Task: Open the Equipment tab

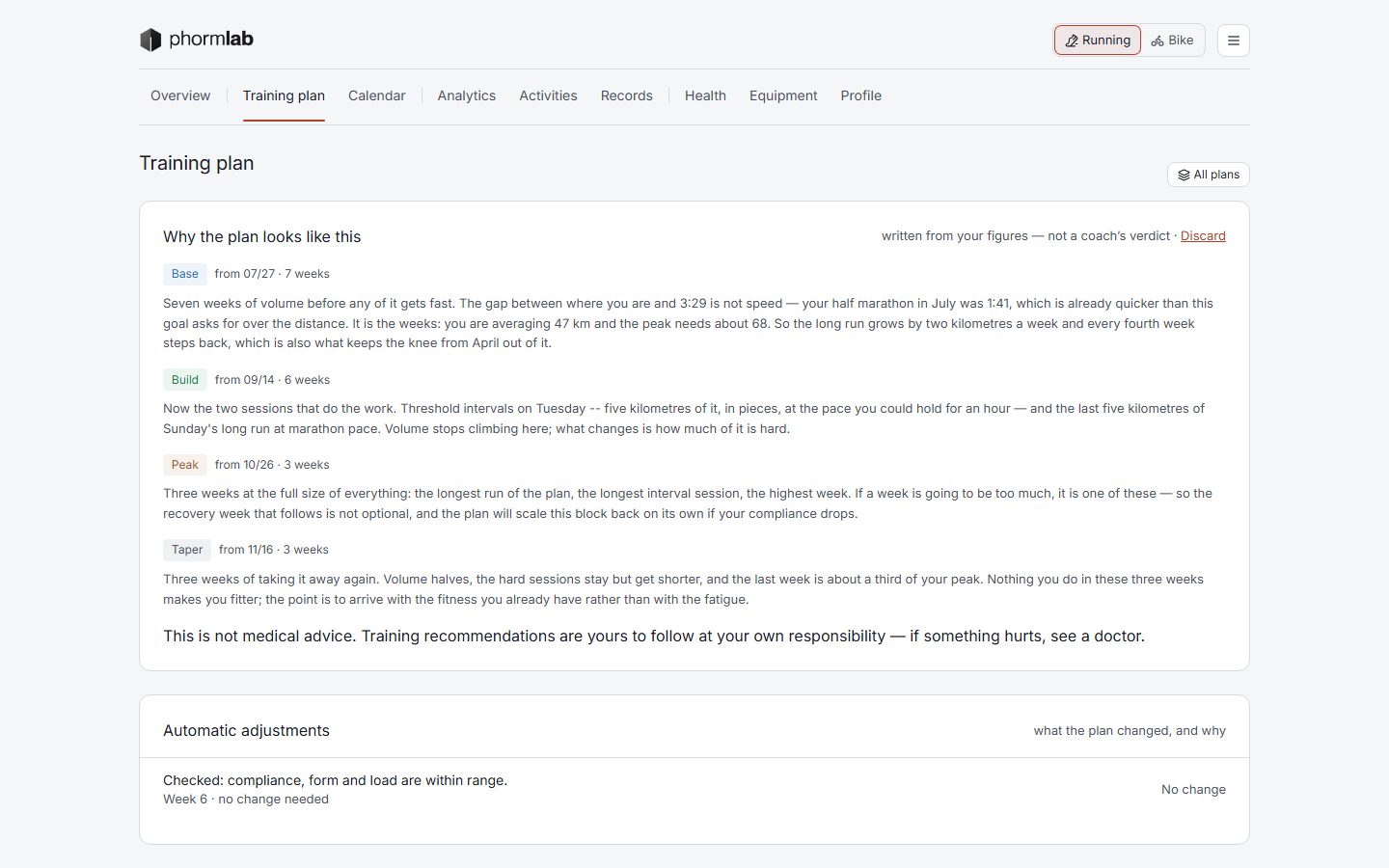Action: 783,95
